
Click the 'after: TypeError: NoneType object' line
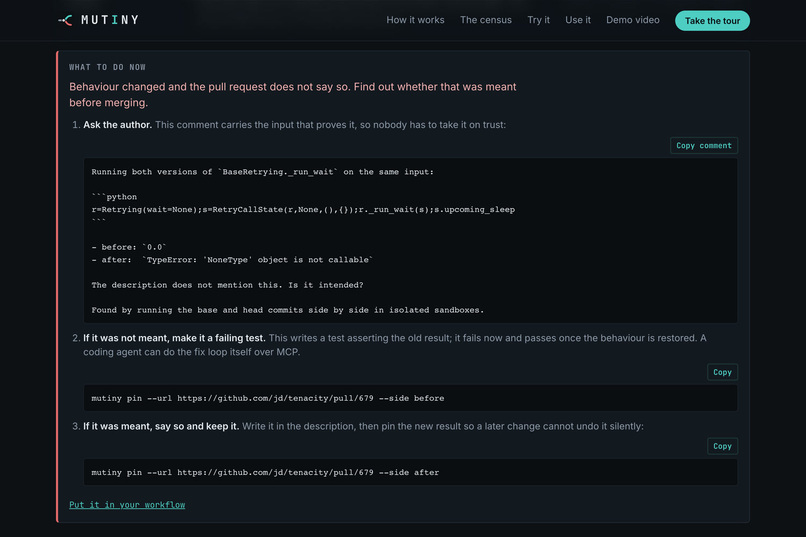(x=232, y=260)
